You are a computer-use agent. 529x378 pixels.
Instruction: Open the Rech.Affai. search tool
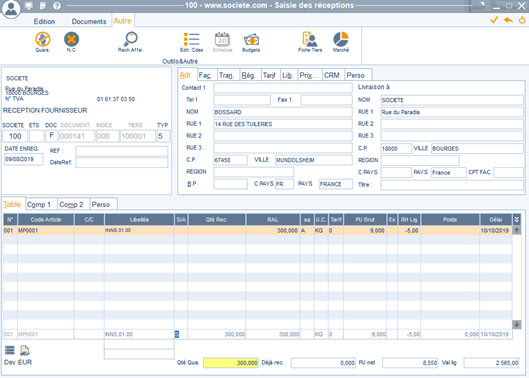point(130,39)
